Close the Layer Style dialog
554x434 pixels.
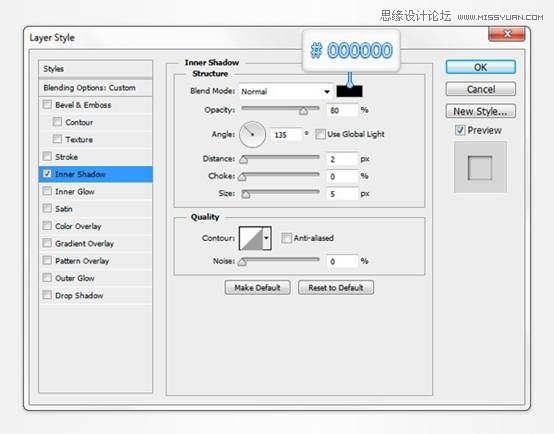point(507,34)
